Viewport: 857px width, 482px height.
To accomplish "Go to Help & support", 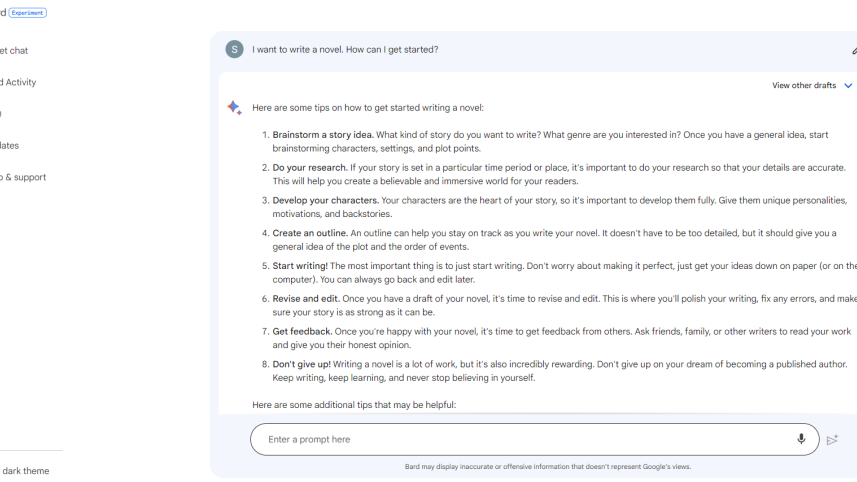I will point(23,177).
